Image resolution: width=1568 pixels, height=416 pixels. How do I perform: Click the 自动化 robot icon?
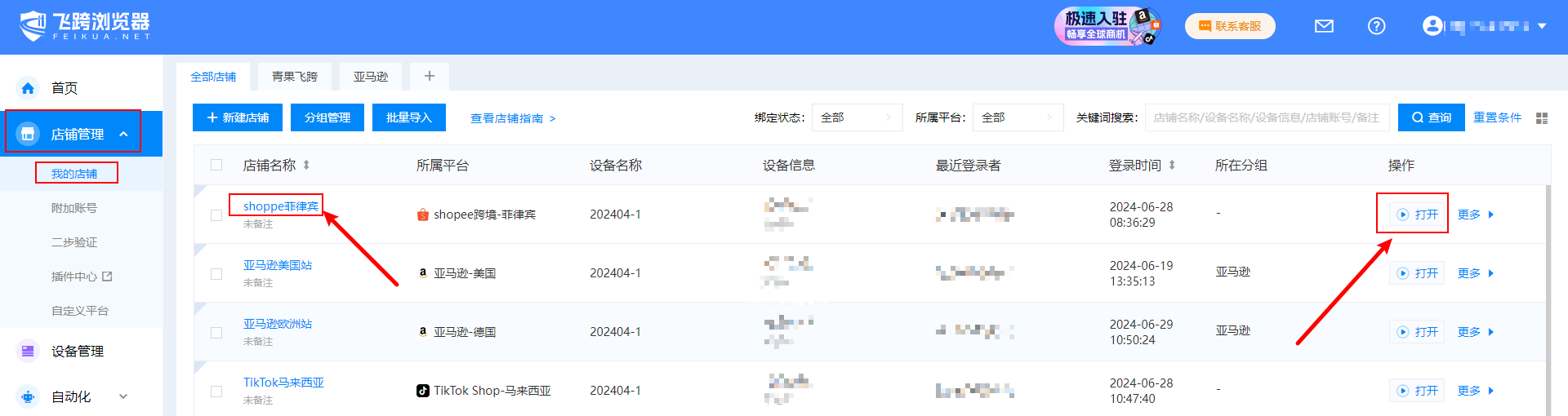[x=29, y=397]
